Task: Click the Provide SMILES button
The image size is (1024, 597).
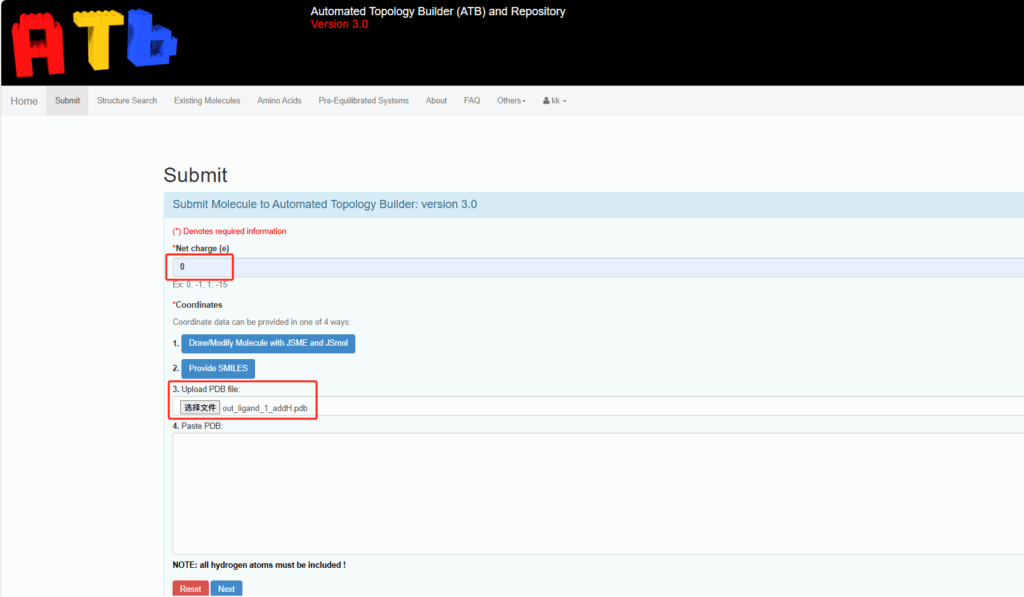Action: (x=218, y=368)
